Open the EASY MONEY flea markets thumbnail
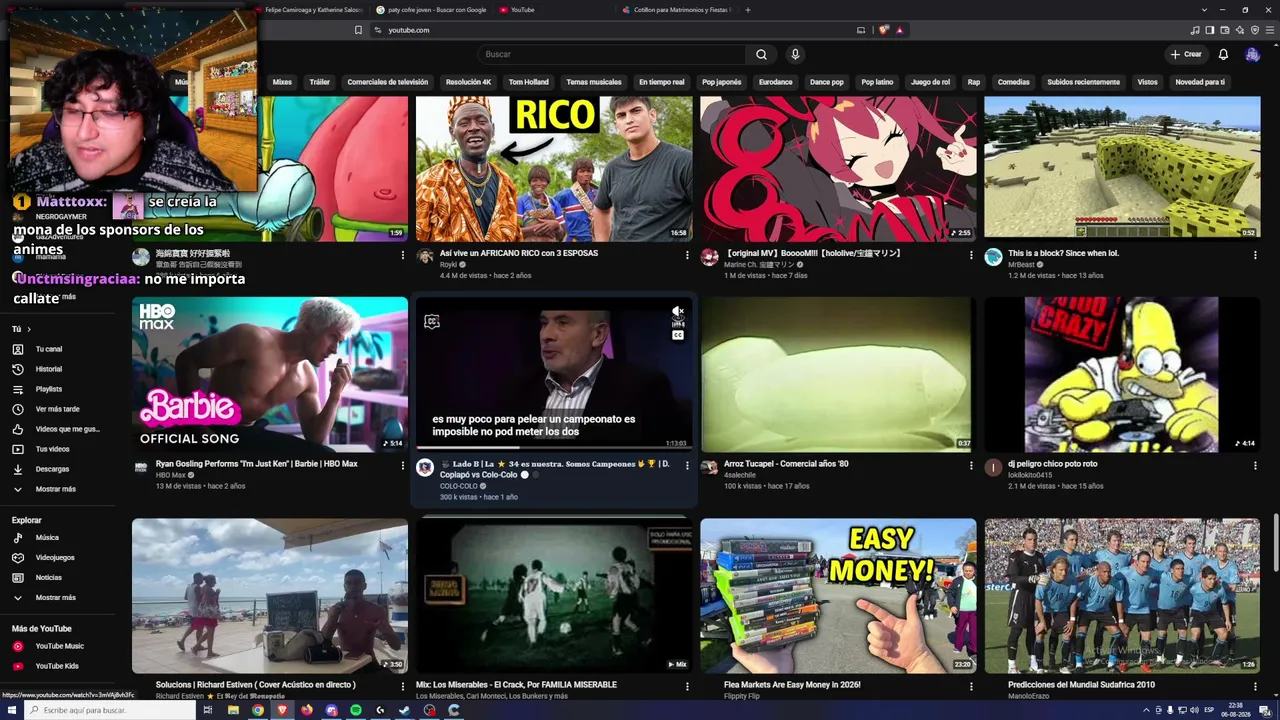Screen dimensions: 1280x720 838,596
